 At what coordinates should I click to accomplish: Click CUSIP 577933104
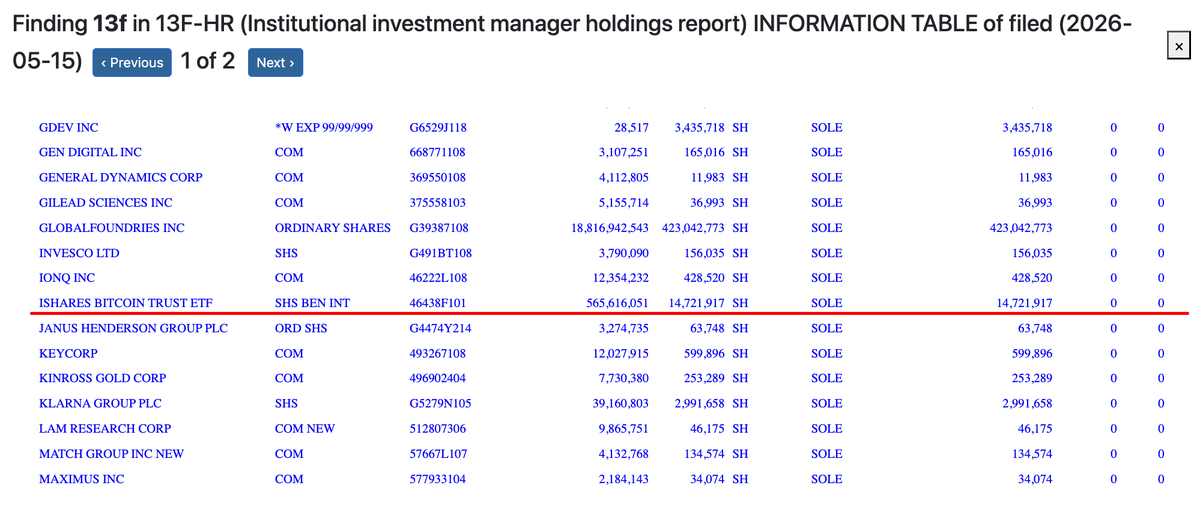click(x=438, y=479)
